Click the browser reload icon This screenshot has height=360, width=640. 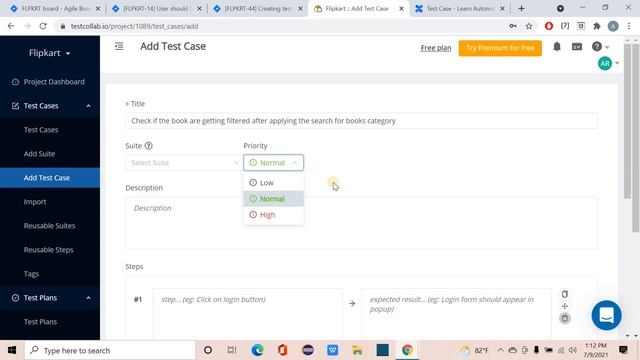tap(43, 26)
